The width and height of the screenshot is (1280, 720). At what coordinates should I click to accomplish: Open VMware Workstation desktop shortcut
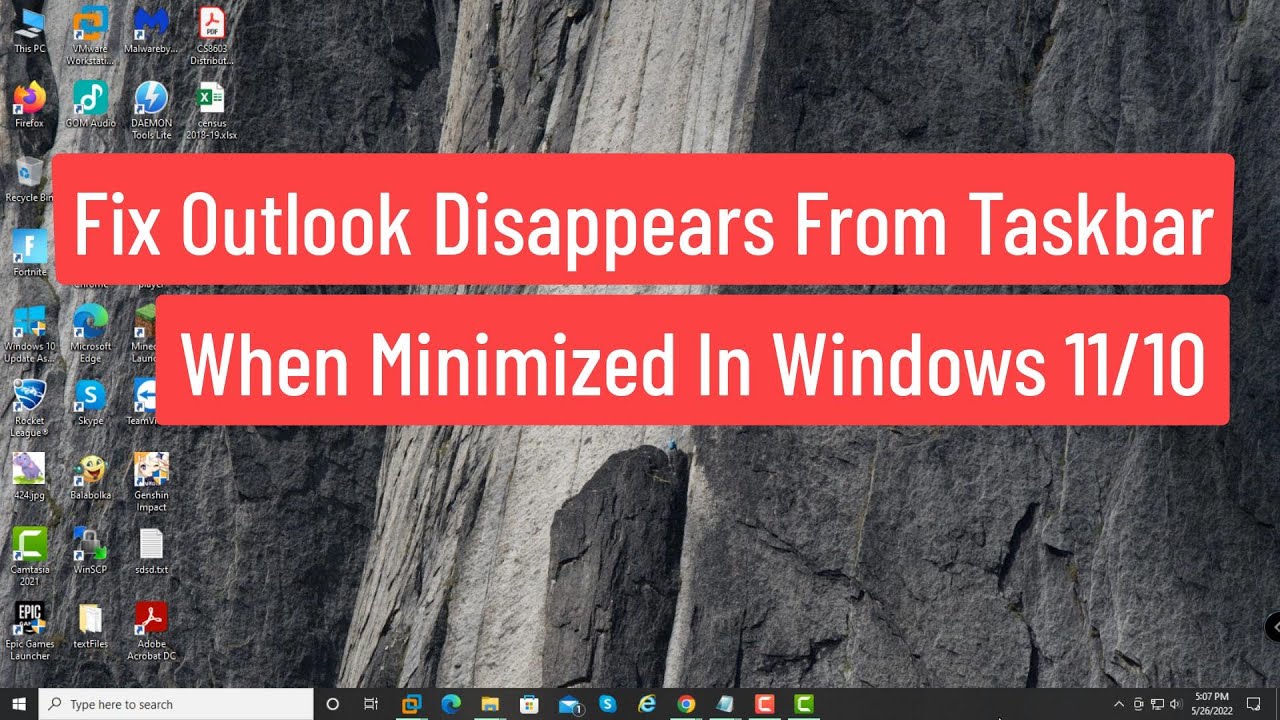point(91,36)
